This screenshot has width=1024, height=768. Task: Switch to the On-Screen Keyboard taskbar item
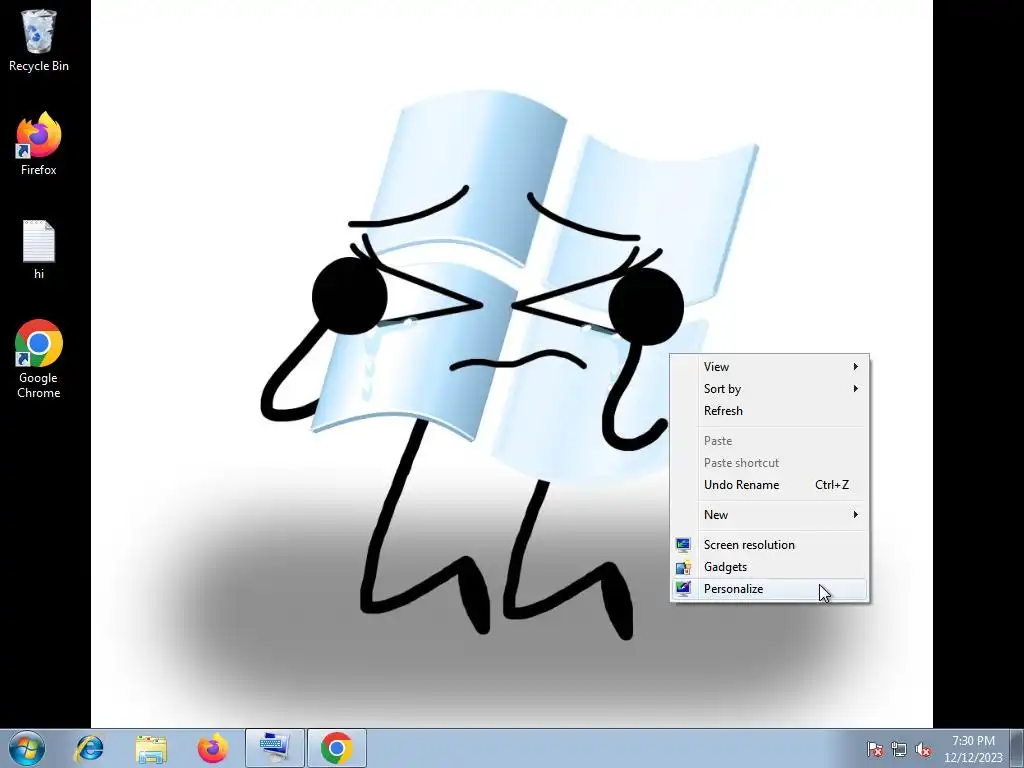tap(274, 748)
